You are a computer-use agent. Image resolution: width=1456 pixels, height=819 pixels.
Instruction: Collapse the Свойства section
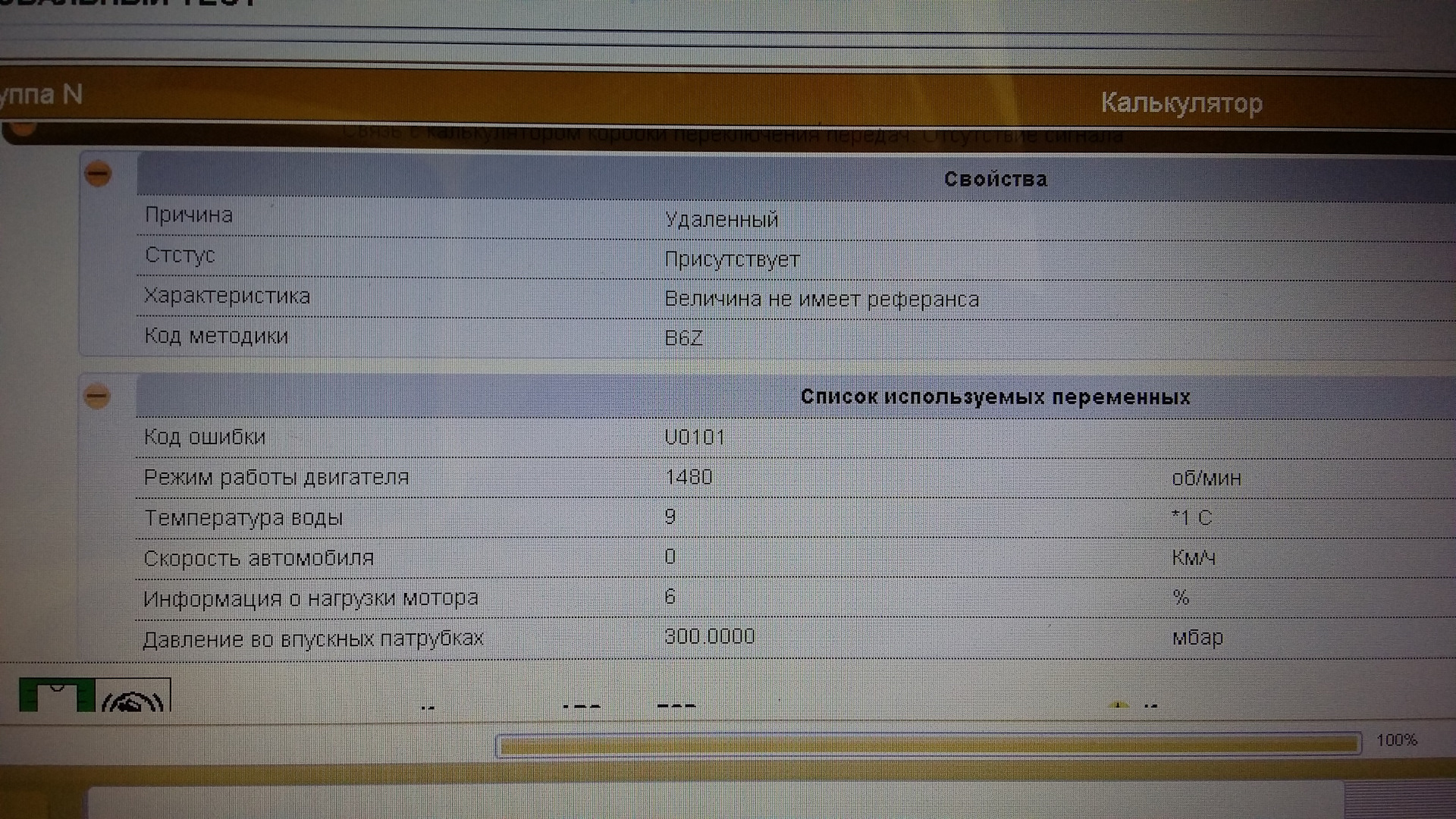(98, 174)
